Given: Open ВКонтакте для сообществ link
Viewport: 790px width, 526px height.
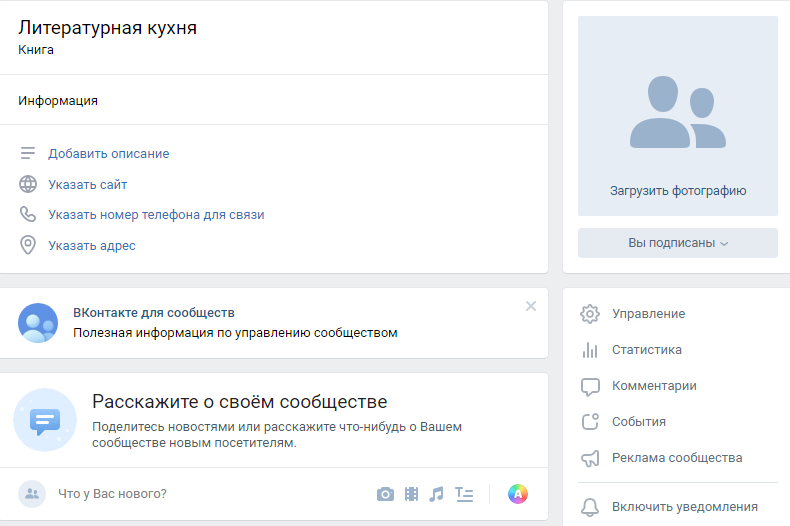Looking at the screenshot, I should tap(154, 313).
